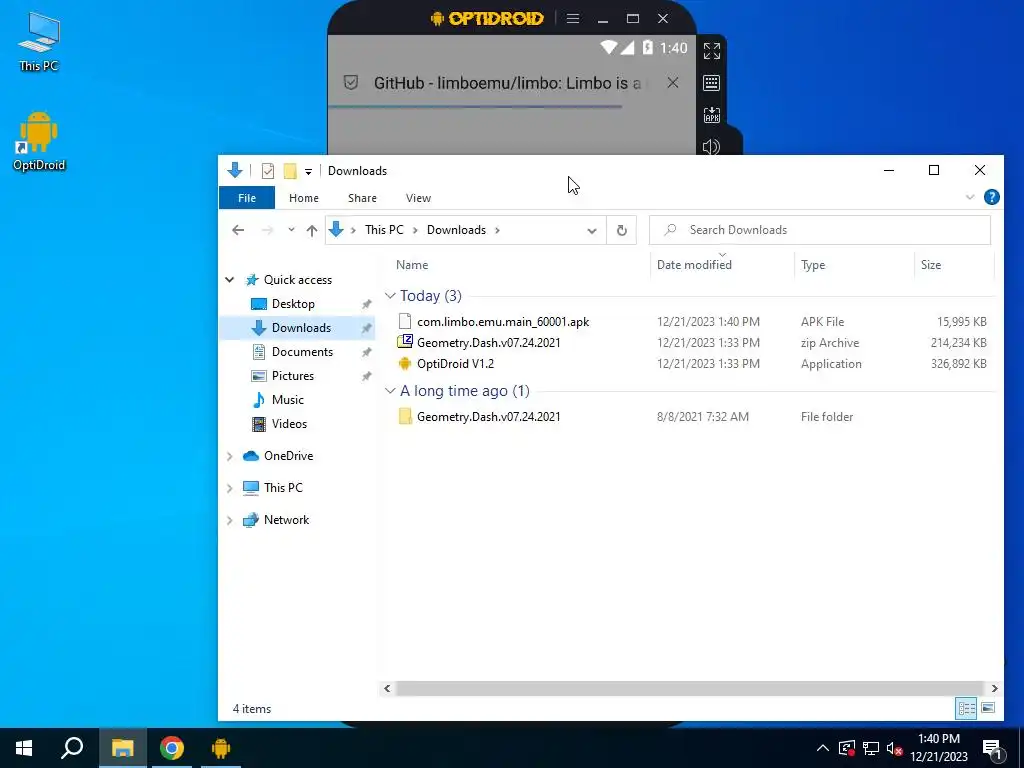
Task: Open Chrome from the taskbar
Action: pyautogui.click(x=172, y=748)
